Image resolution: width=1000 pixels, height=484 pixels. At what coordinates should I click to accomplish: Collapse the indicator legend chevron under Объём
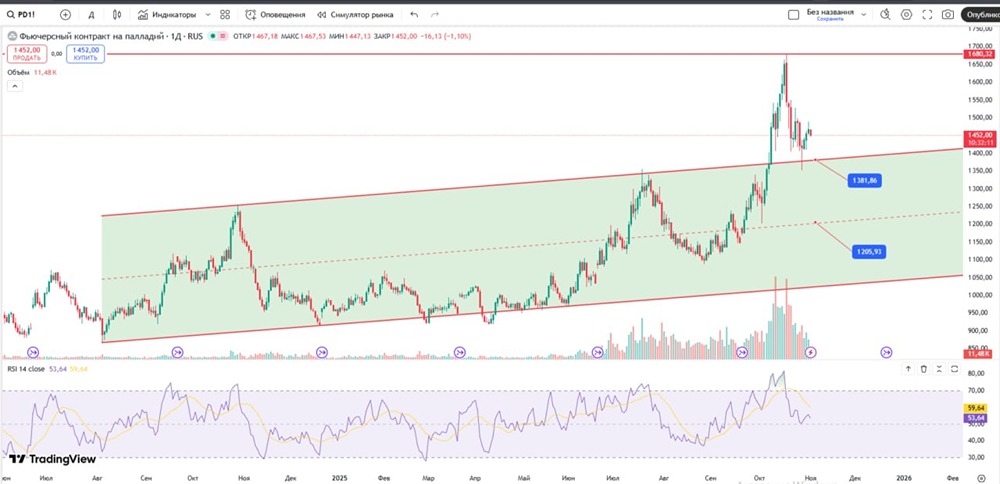(15, 86)
